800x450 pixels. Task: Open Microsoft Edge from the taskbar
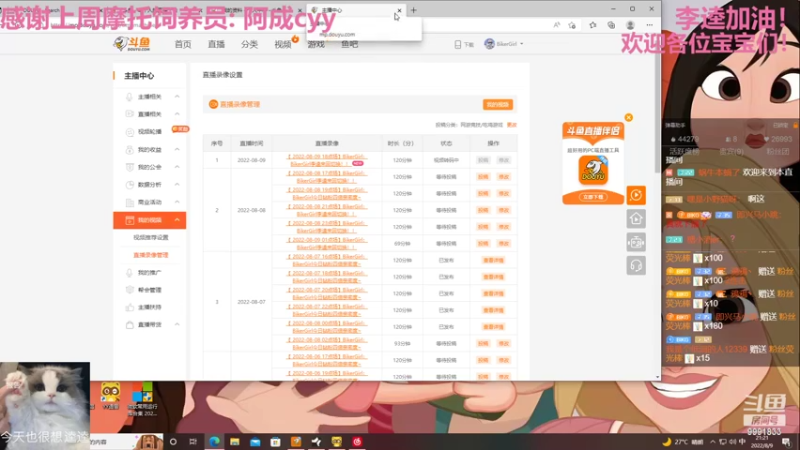[214, 442]
